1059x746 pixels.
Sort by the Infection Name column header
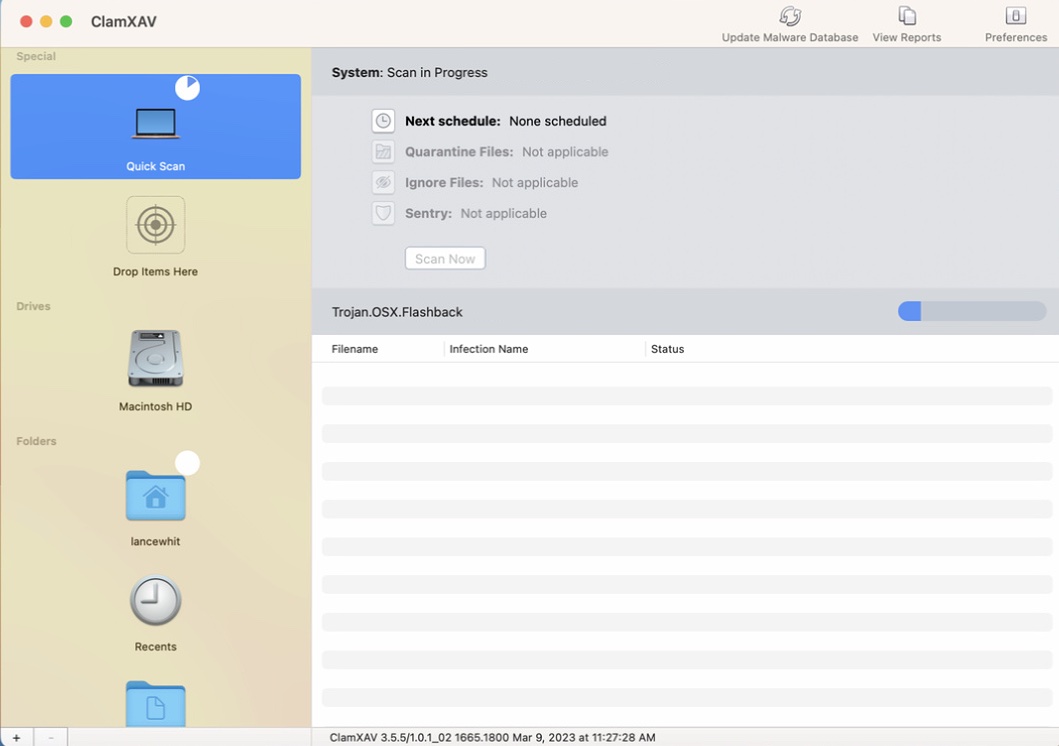click(489, 349)
